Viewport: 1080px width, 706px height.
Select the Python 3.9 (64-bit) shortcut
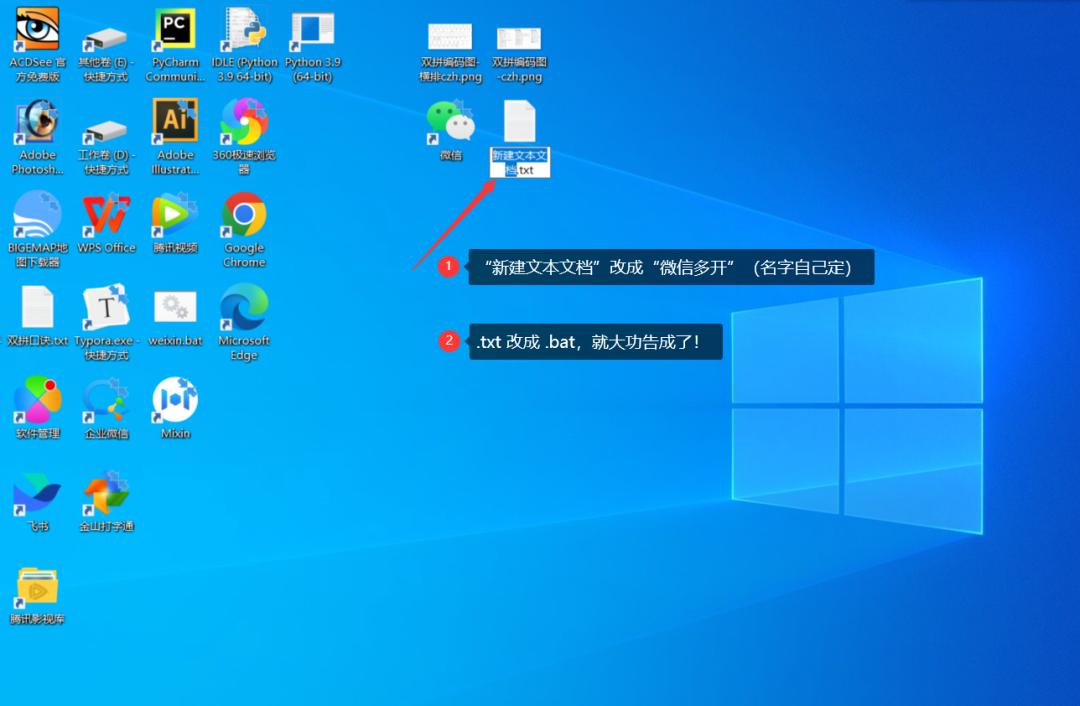tap(311, 30)
